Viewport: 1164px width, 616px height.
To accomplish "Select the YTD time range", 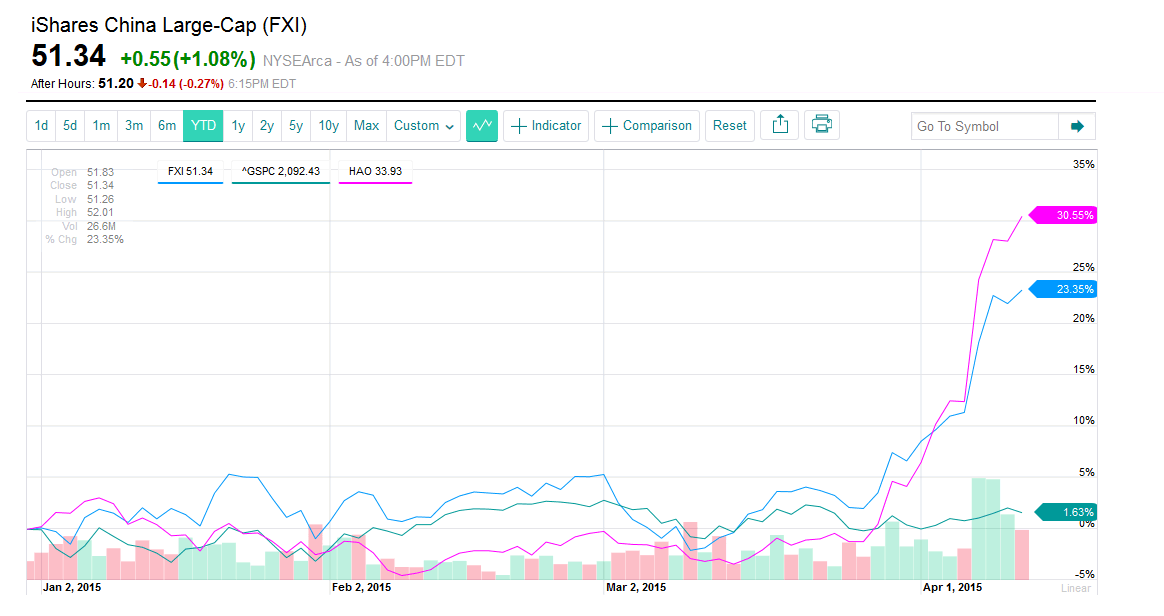I will (203, 126).
